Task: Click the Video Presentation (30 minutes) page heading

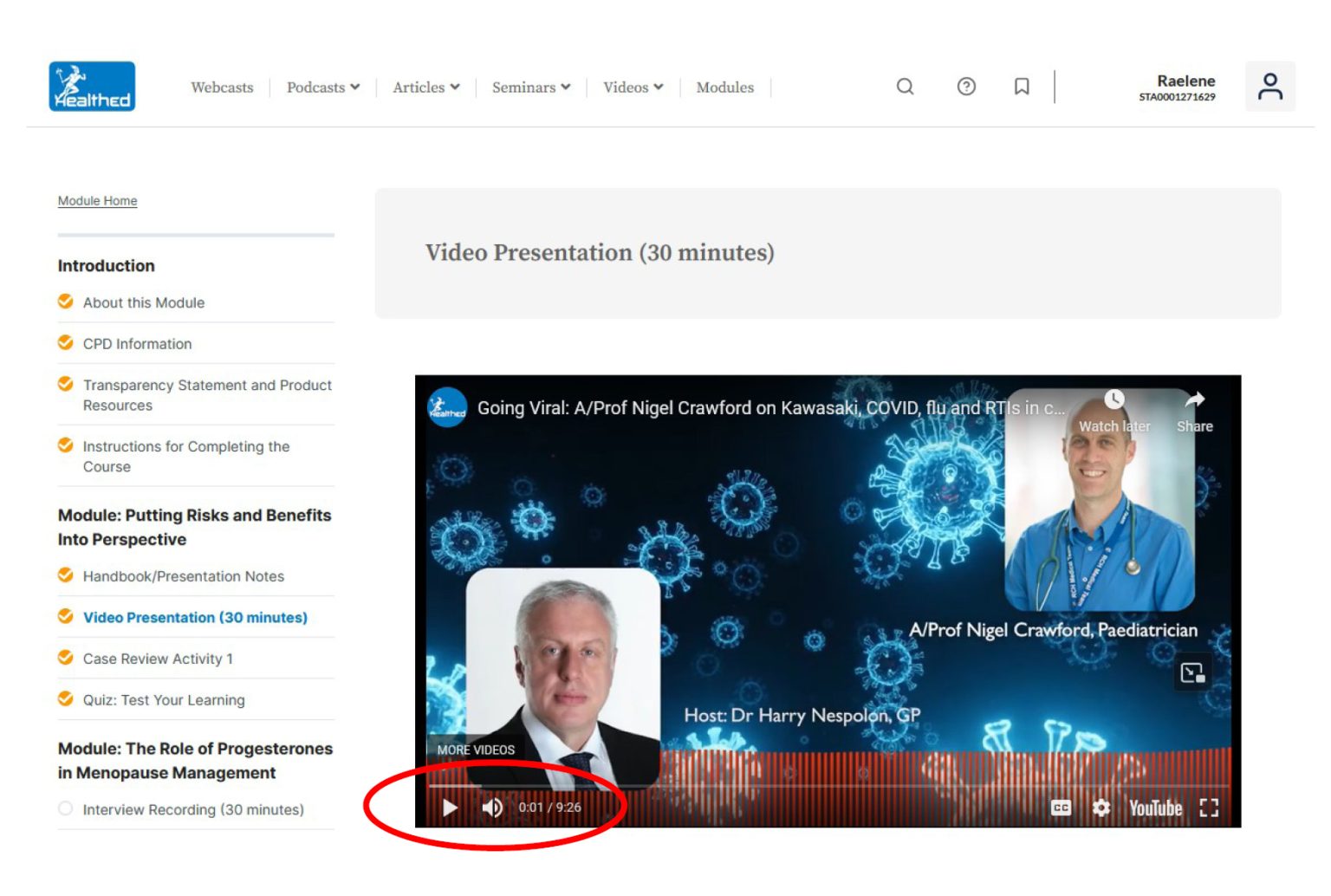Action: click(600, 252)
